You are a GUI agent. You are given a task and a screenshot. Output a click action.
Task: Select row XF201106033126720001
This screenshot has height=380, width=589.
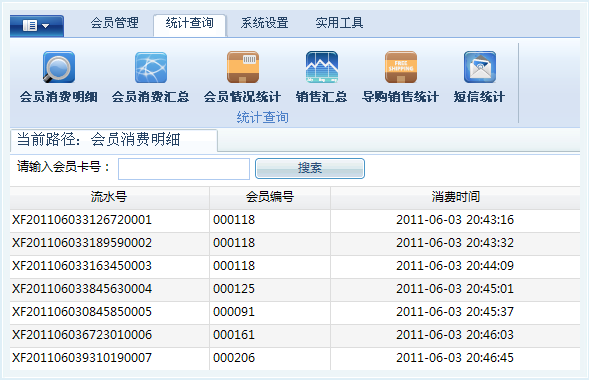pos(295,220)
